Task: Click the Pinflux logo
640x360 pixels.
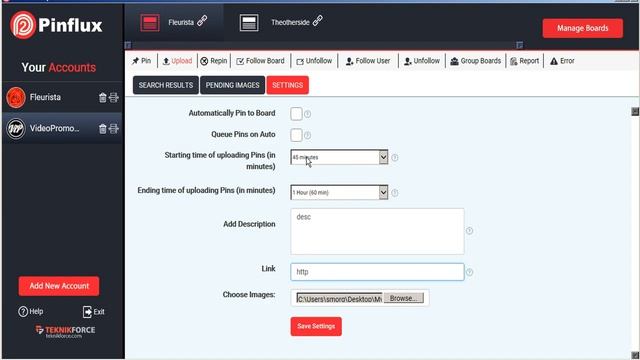Action: [56, 25]
